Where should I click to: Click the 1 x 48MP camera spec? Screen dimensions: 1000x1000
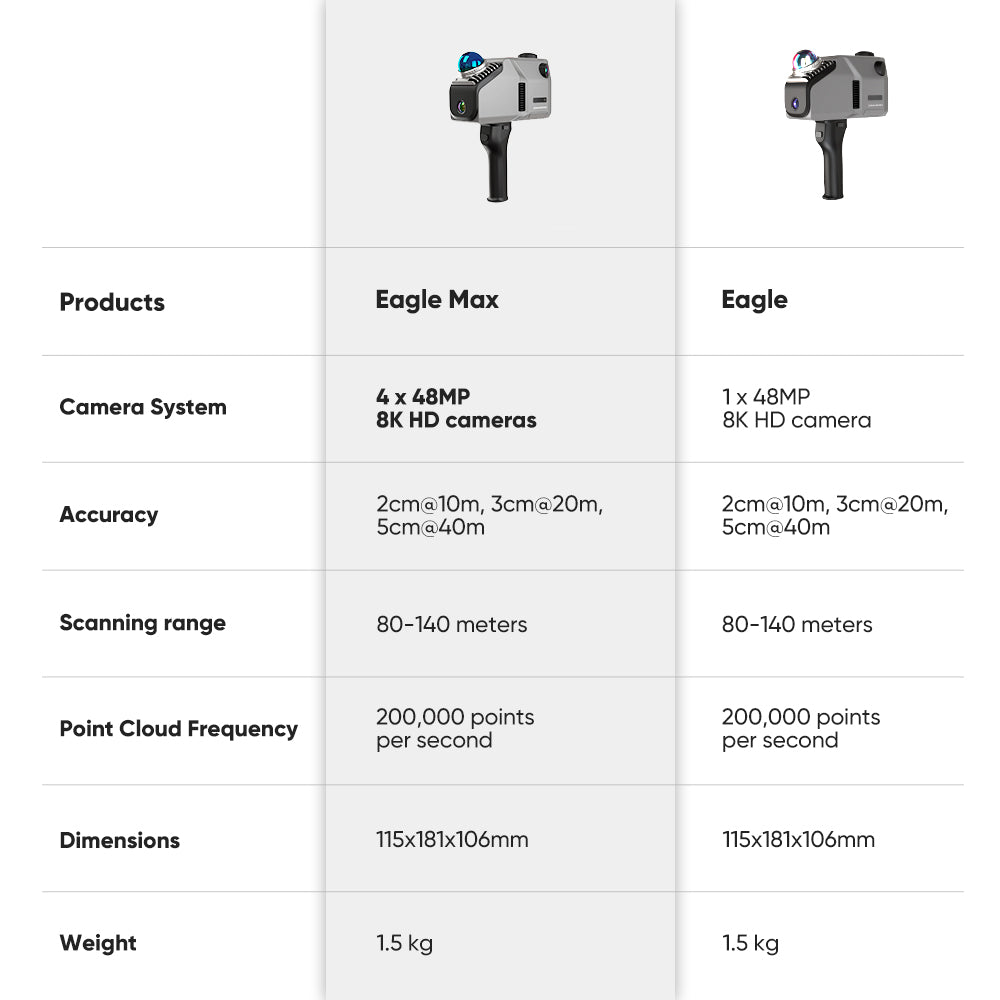796,408
